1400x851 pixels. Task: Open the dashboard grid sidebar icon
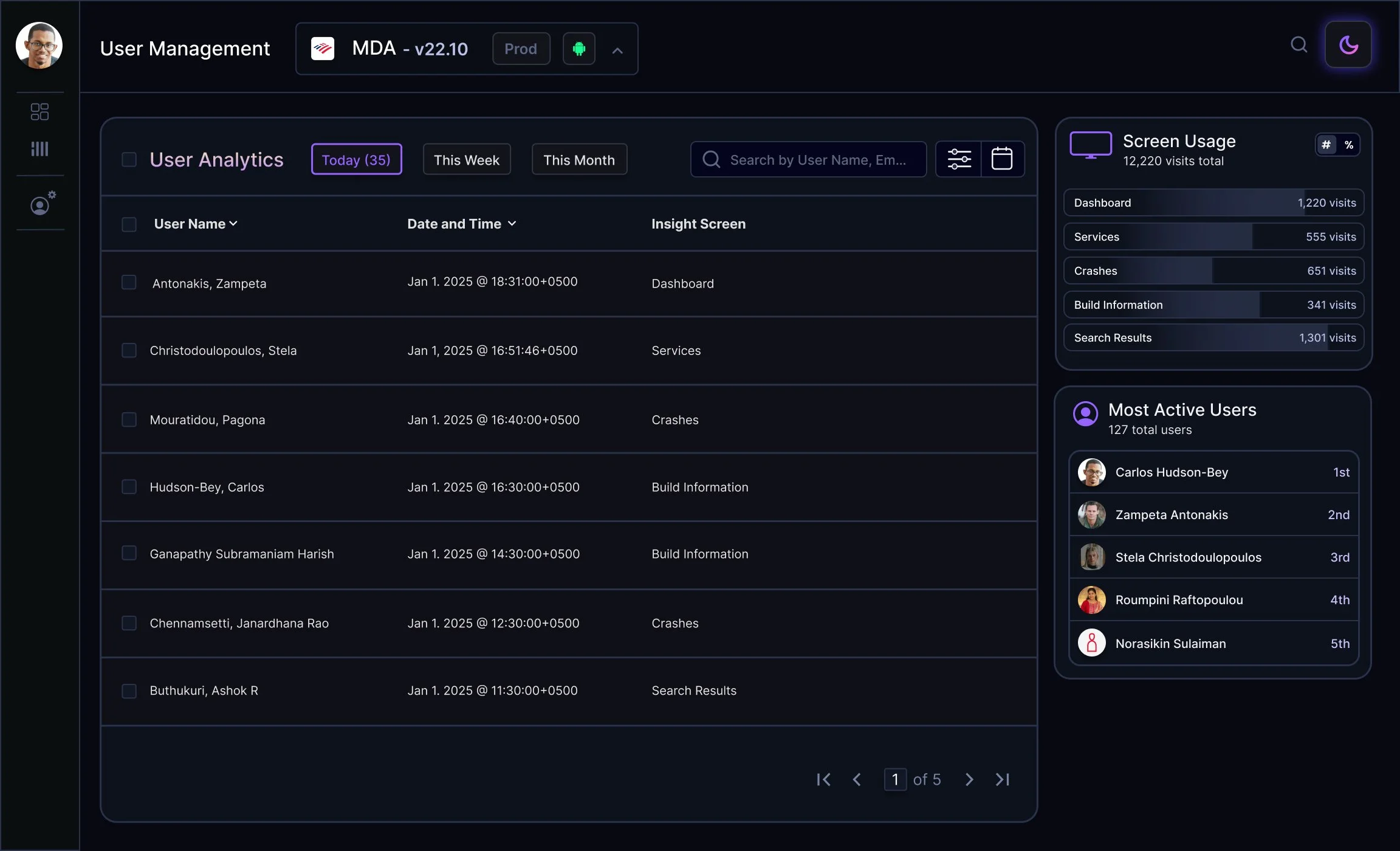(x=39, y=112)
